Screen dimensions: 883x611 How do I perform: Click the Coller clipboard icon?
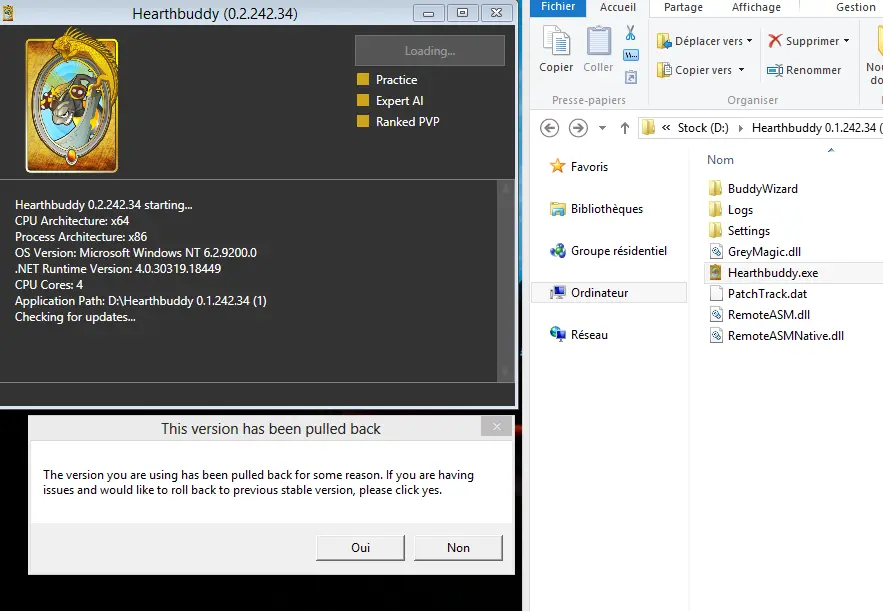[598, 41]
